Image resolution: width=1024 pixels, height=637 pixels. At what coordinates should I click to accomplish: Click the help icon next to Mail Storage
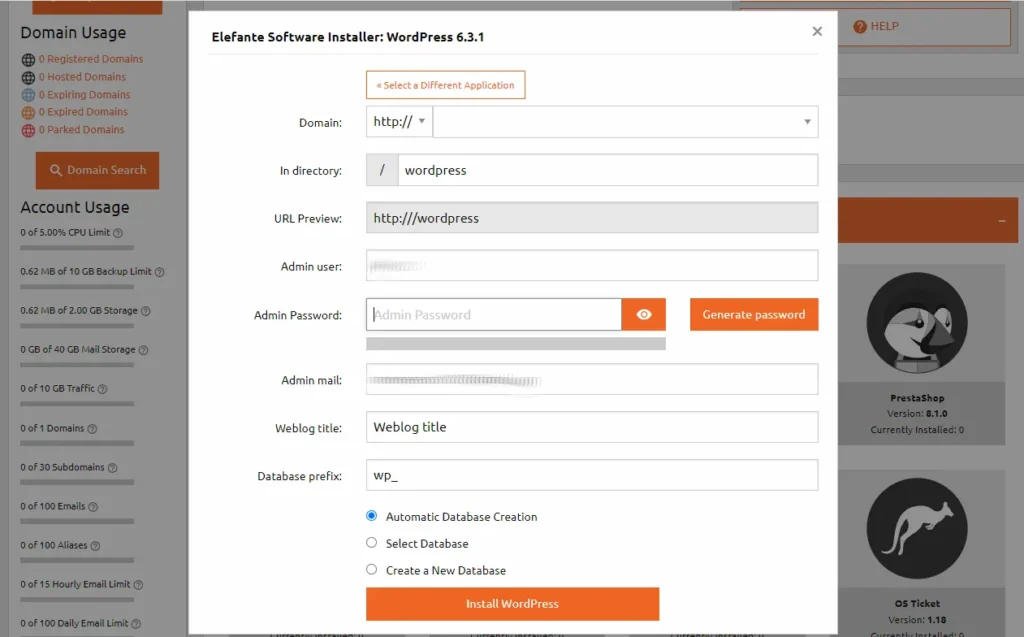143,350
